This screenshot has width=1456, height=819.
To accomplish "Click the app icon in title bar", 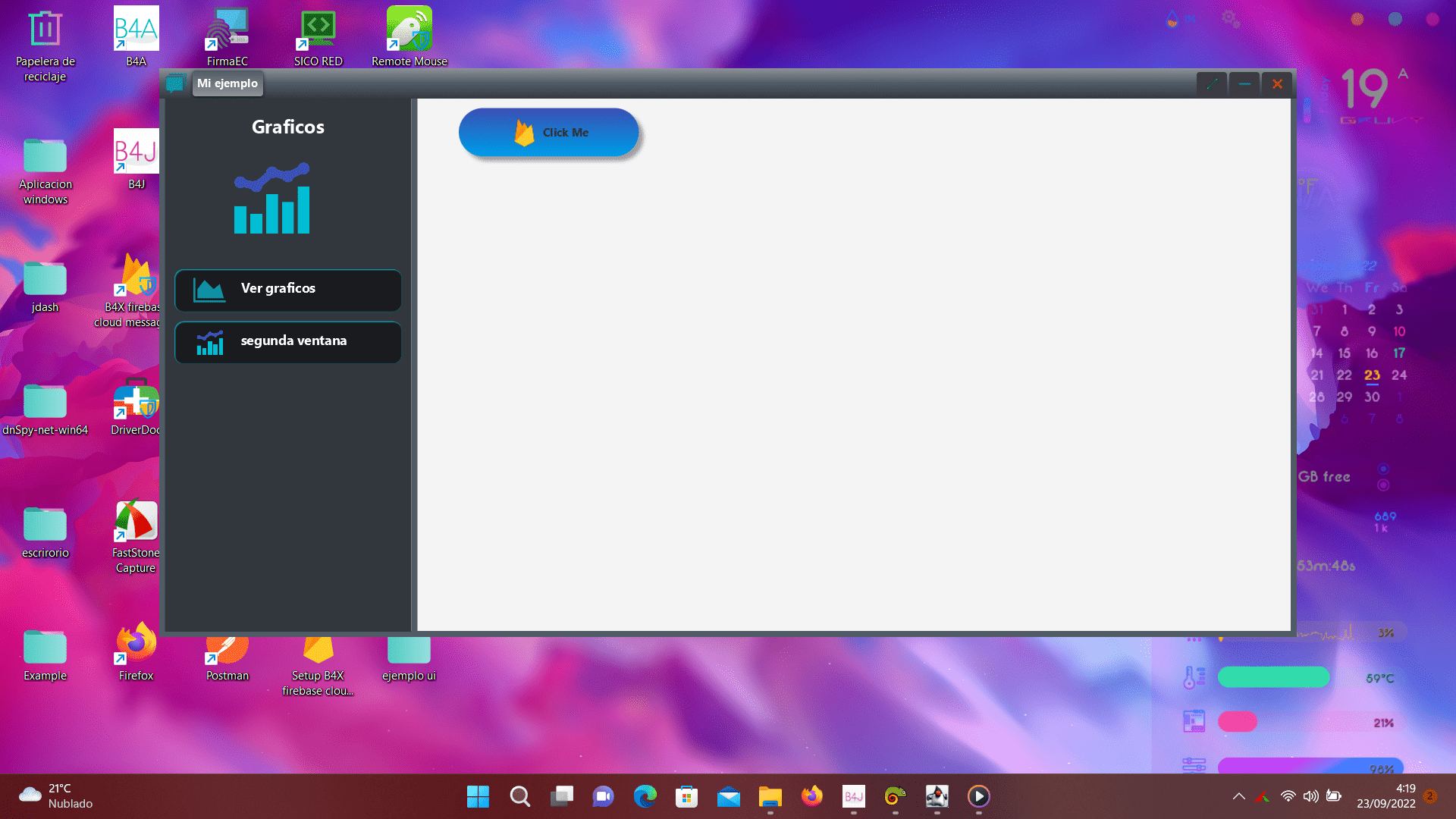I will (x=175, y=83).
